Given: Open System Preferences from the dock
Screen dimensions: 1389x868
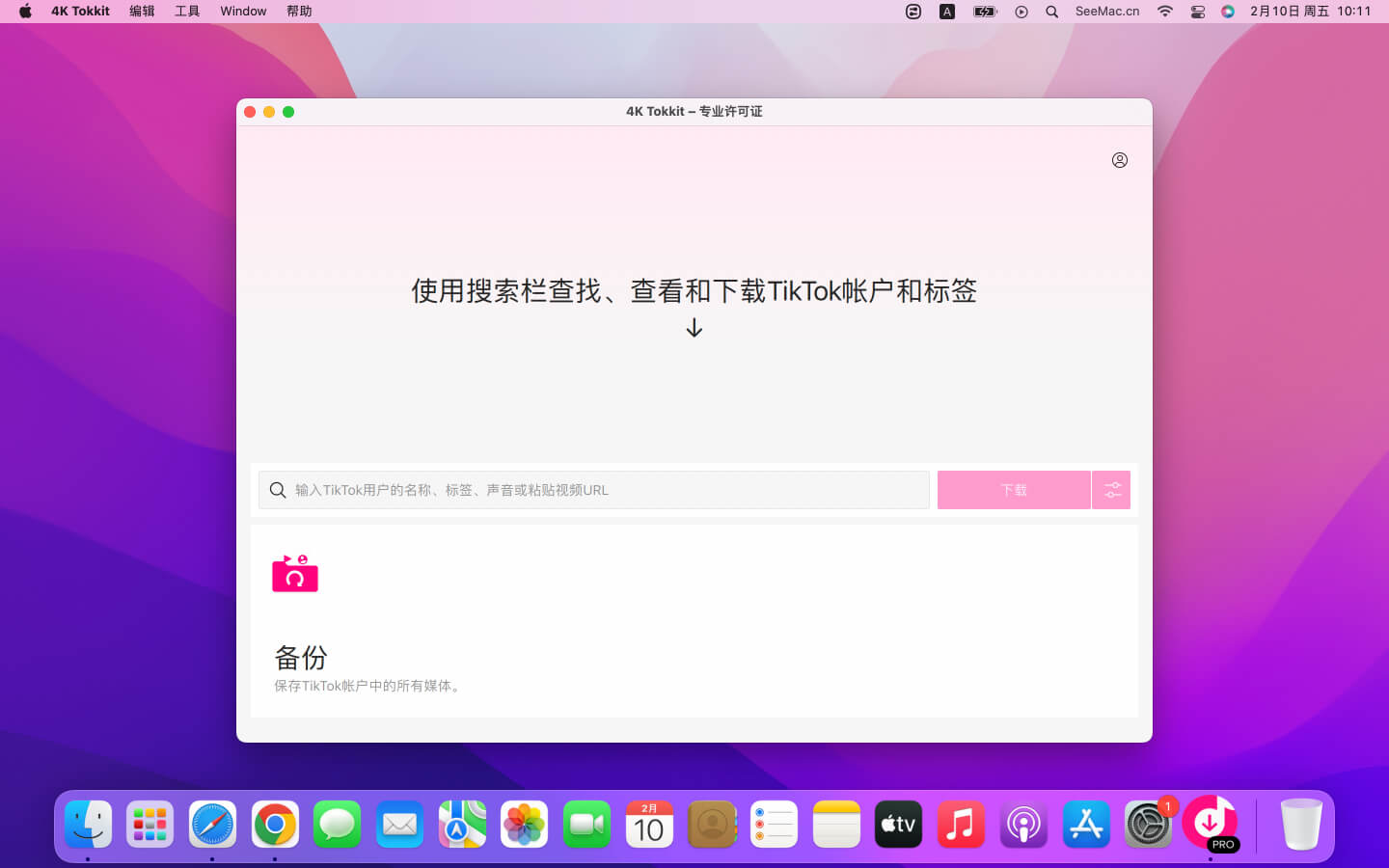Looking at the screenshot, I should [x=1148, y=825].
